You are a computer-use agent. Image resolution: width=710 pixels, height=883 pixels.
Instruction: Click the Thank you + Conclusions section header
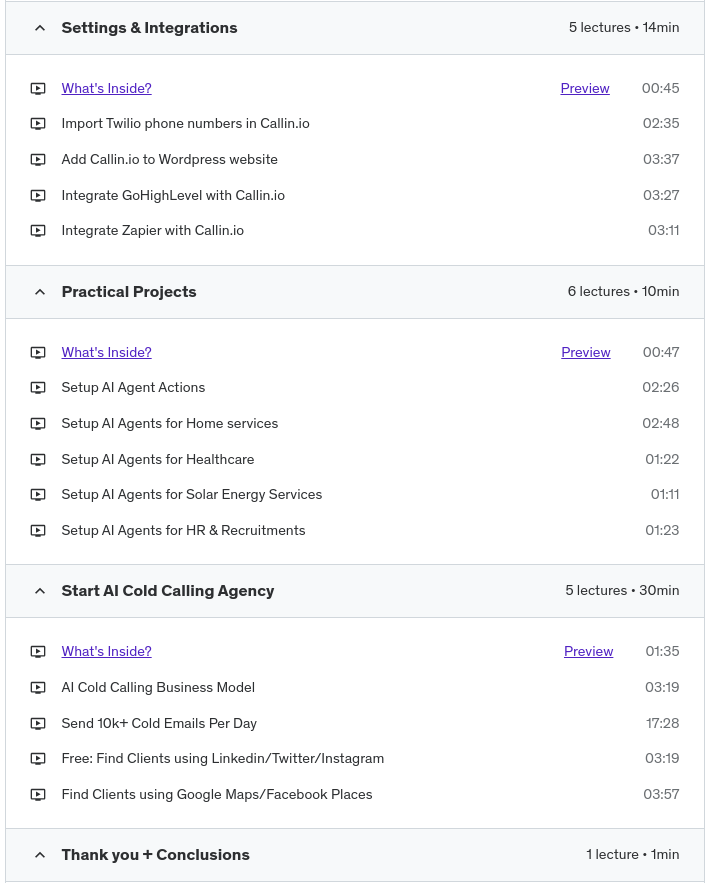pyautogui.click(x=155, y=855)
